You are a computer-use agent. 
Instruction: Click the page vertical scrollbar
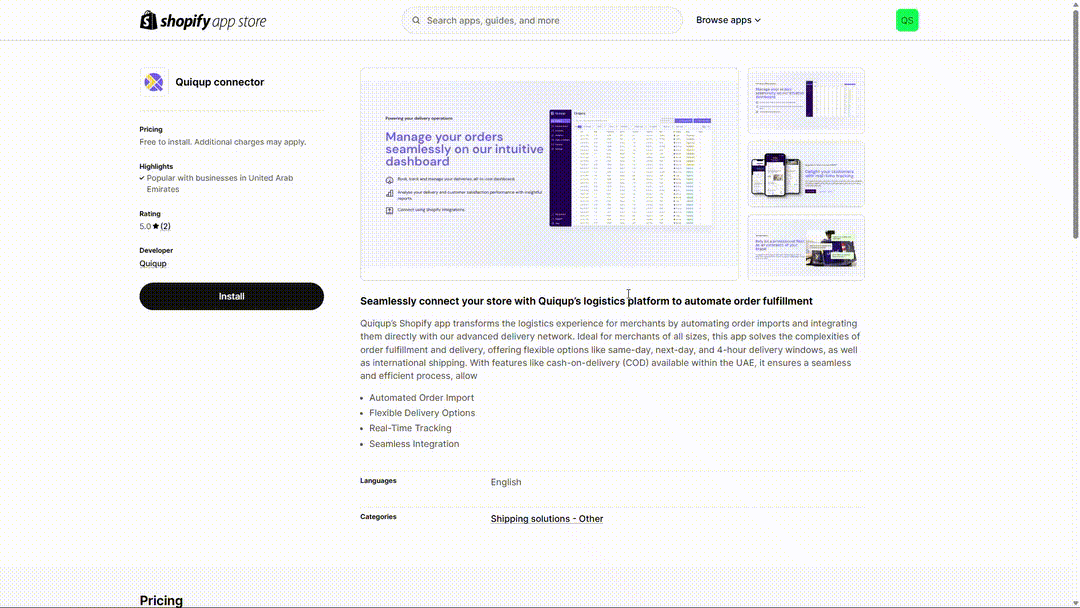click(x=1075, y=124)
